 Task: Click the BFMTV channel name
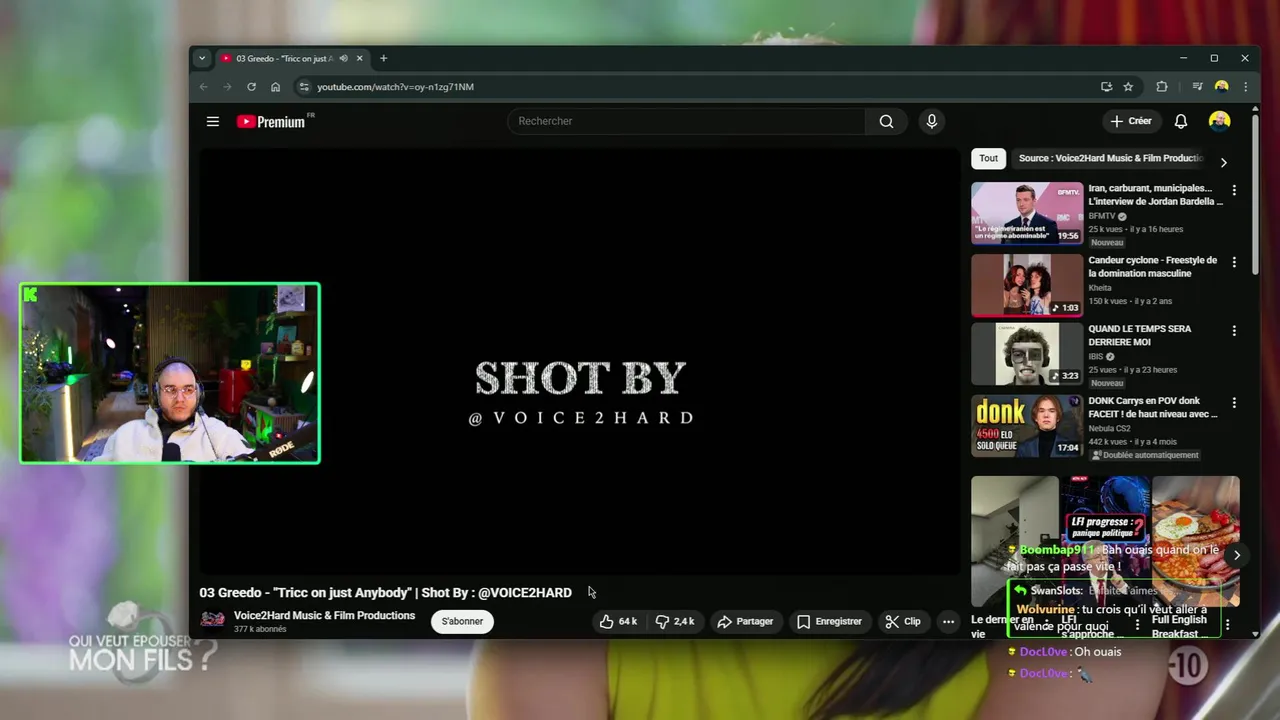1102,216
